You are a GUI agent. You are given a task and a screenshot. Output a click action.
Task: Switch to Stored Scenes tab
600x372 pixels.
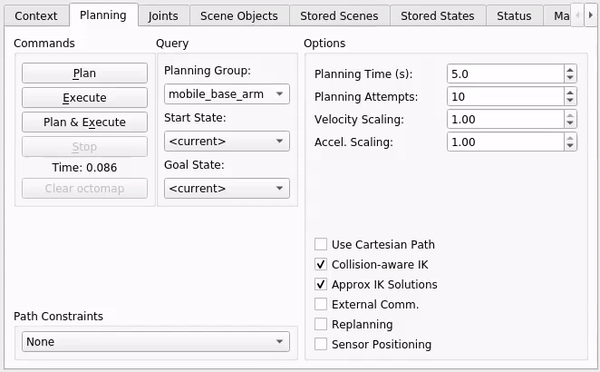click(x=339, y=16)
